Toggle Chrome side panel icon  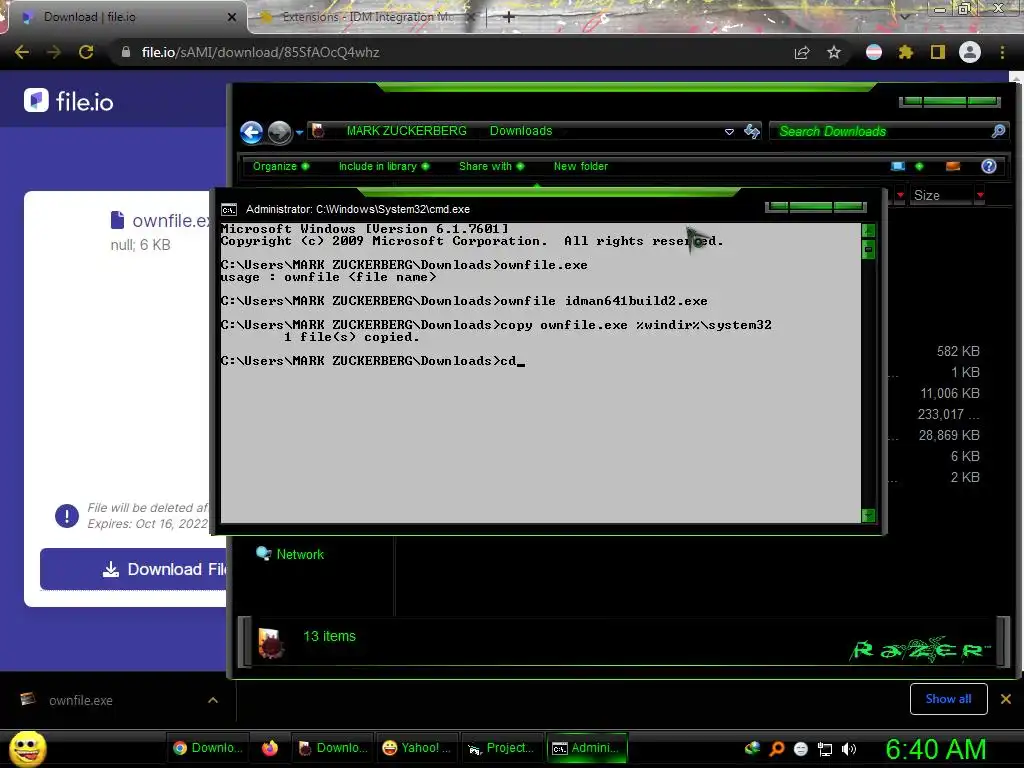click(x=938, y=52)
